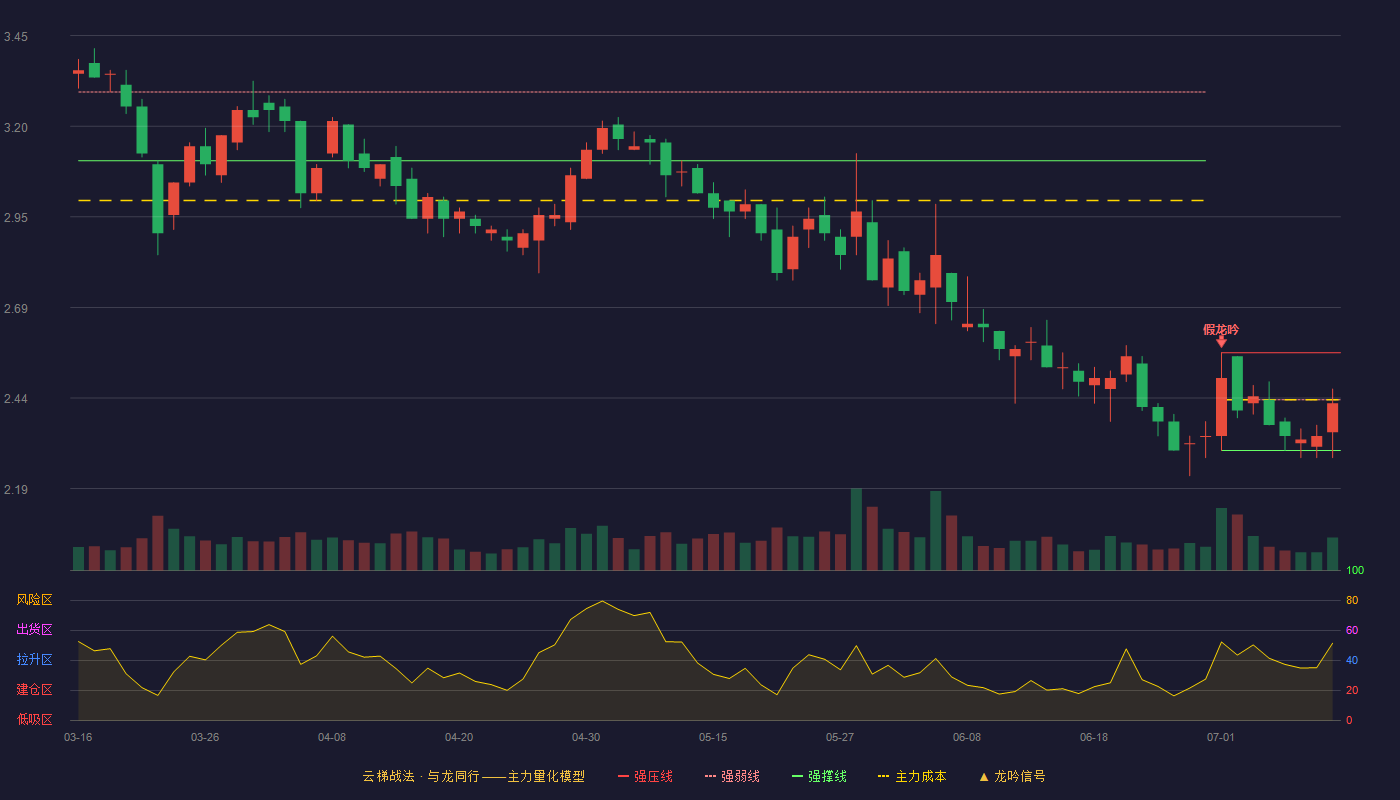Click the orange 80 indicator axis value
This screenshot has width=1400, height=800.
(1352, 601)
